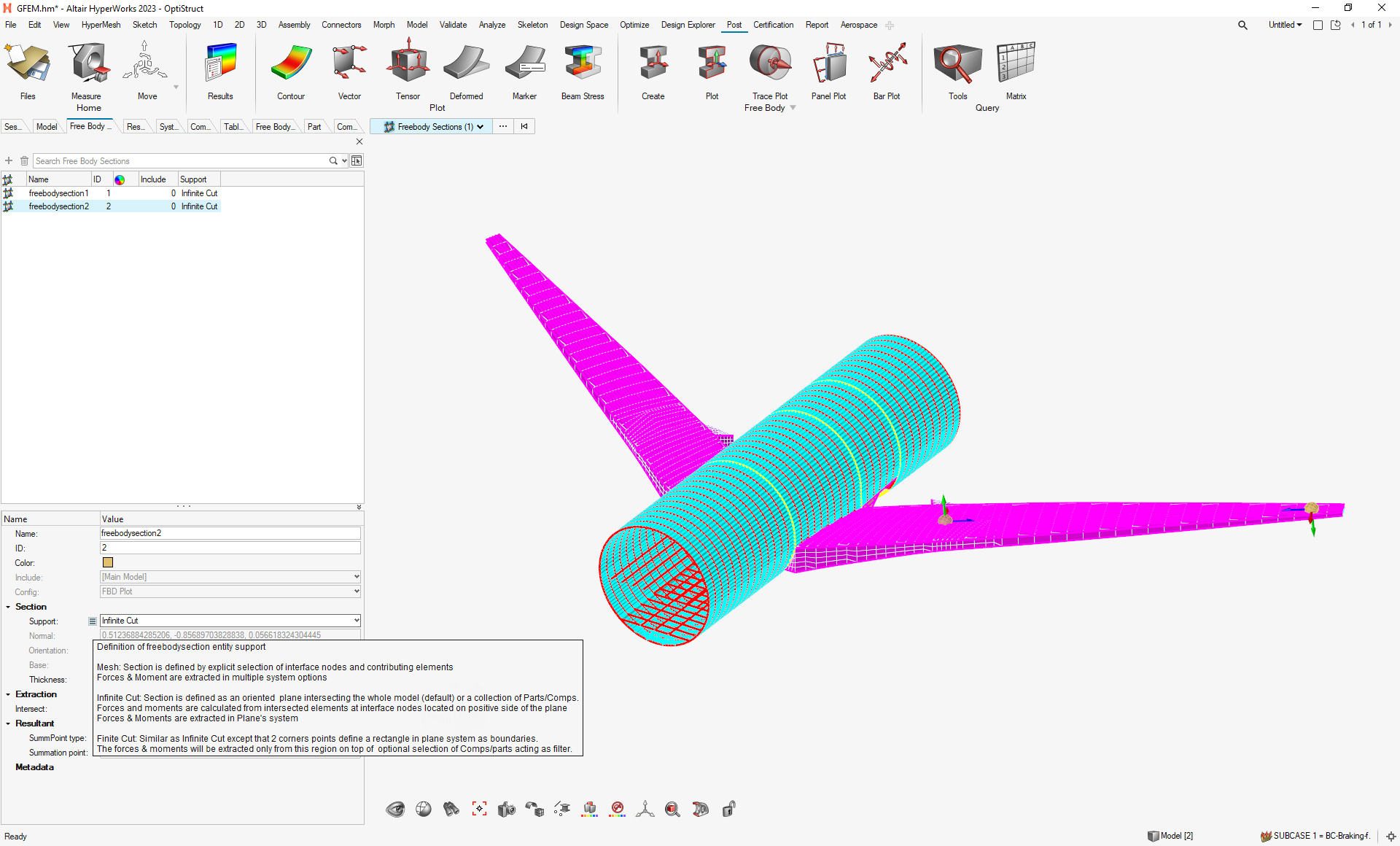Toggle the eye visibility icon
Screen dimensions: 1400x846
(x=395, y=809)
